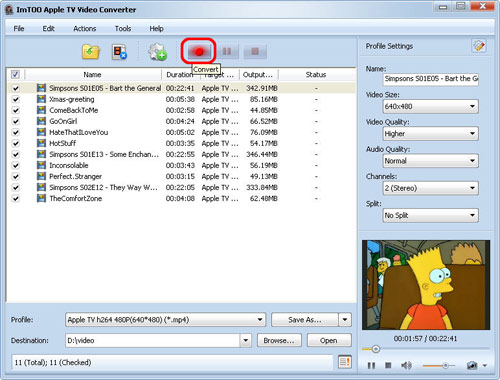Click the Open destination button

[329, 340]
